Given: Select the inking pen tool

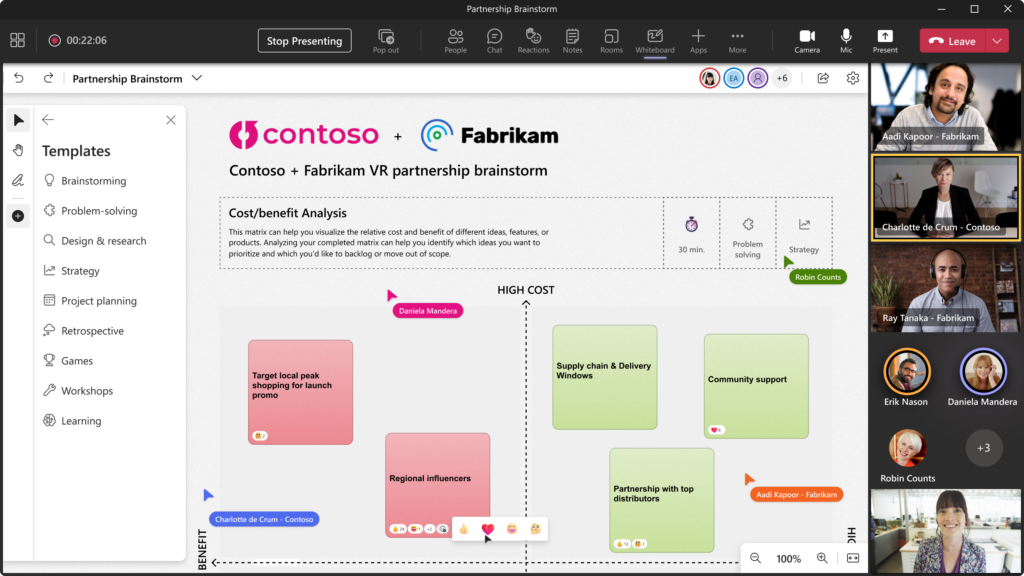Looking at the screenshot, I should tap(18, 181).
